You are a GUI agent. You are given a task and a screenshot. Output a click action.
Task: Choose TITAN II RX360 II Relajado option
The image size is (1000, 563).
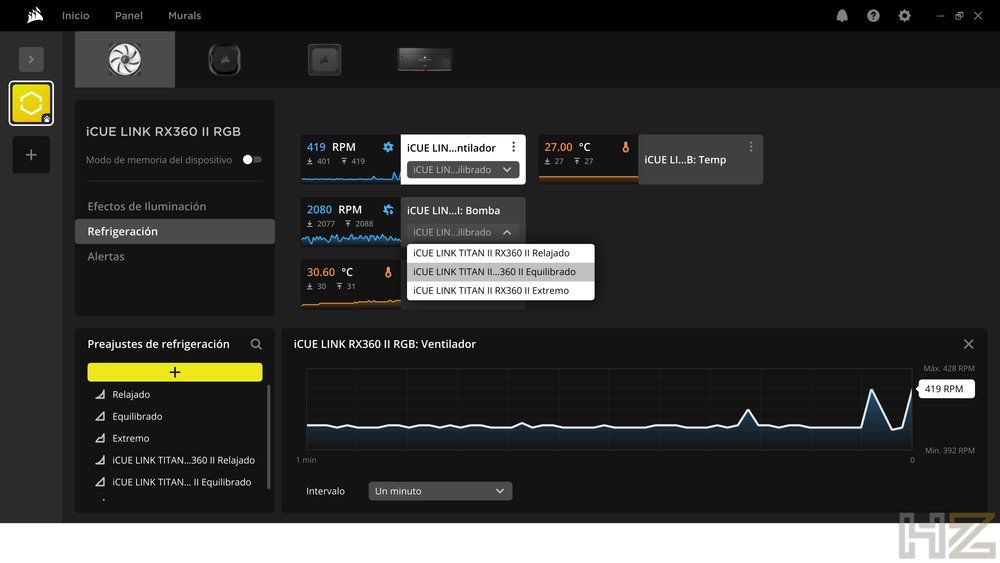point(501,253)
